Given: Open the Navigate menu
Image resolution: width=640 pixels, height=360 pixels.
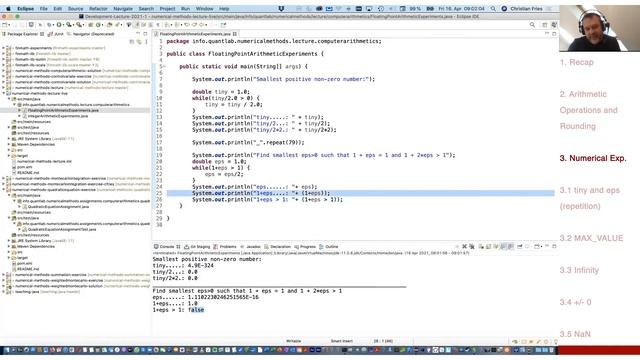Looking at the screenshot, I should pyautogui.click(x=123, y=9).
